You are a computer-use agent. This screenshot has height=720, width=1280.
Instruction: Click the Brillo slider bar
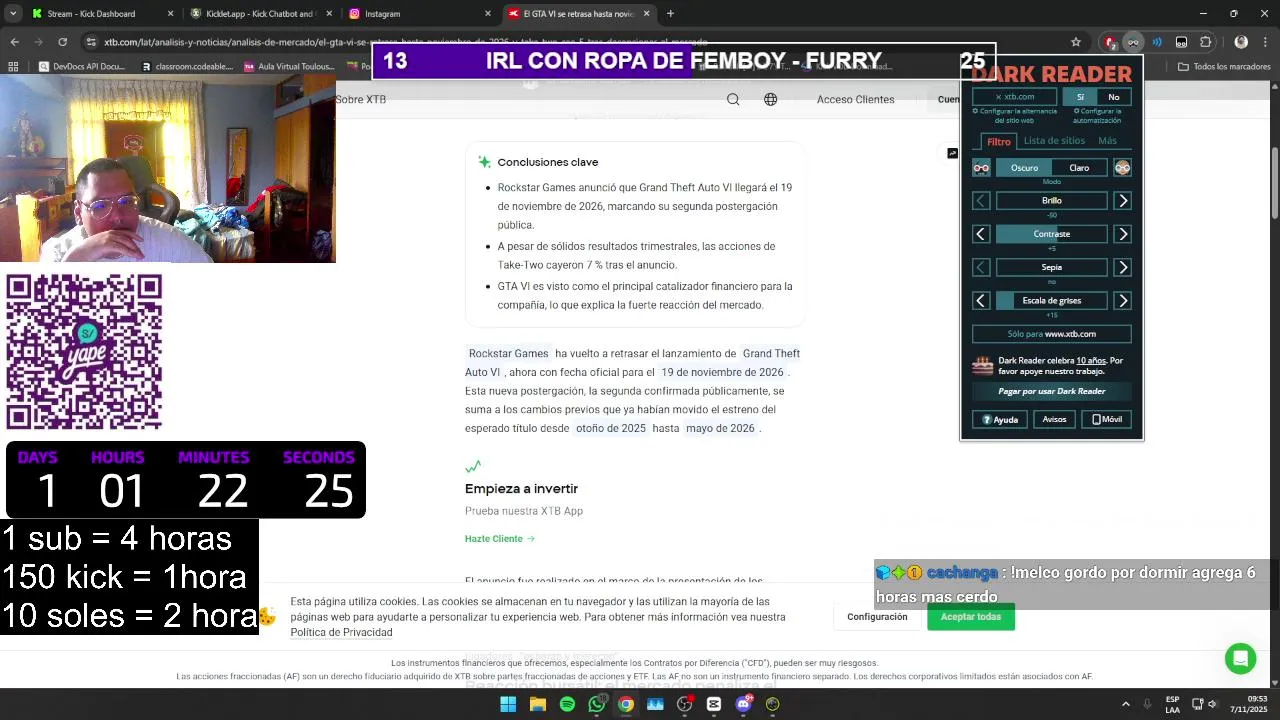point(1051,201)
